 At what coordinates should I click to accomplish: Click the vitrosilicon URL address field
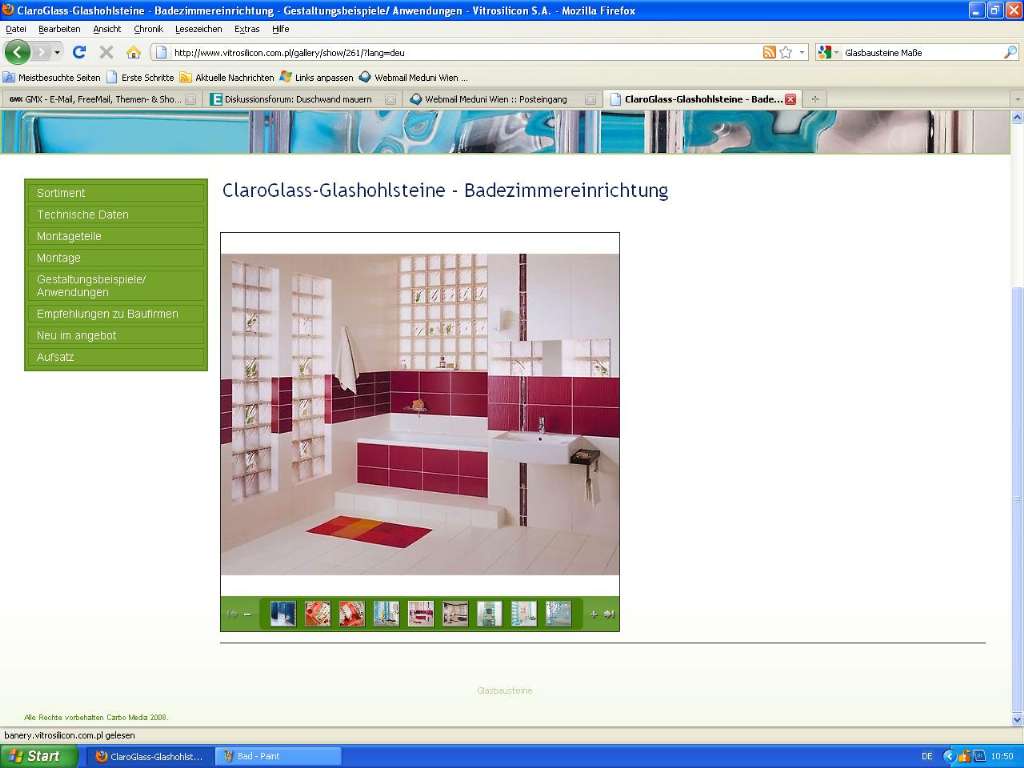[457, 53]
